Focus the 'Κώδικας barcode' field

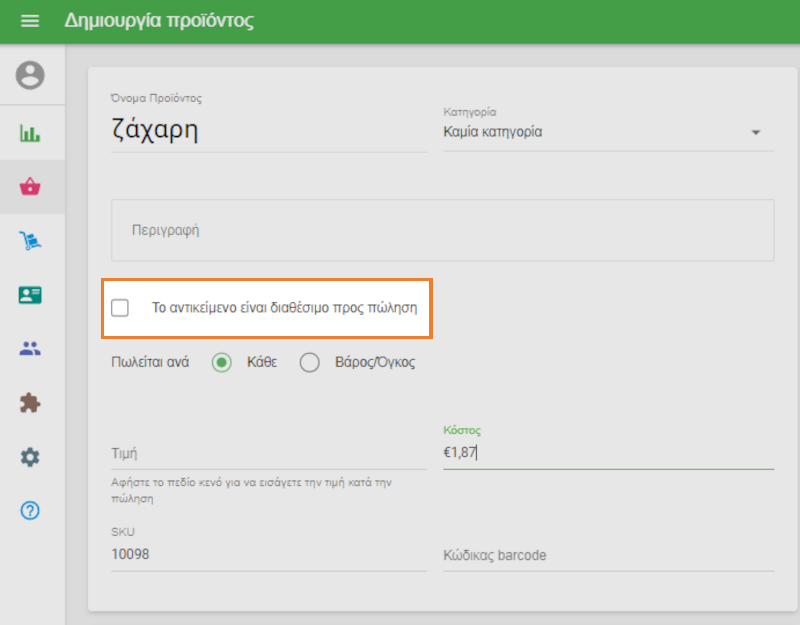coord(607,555)
